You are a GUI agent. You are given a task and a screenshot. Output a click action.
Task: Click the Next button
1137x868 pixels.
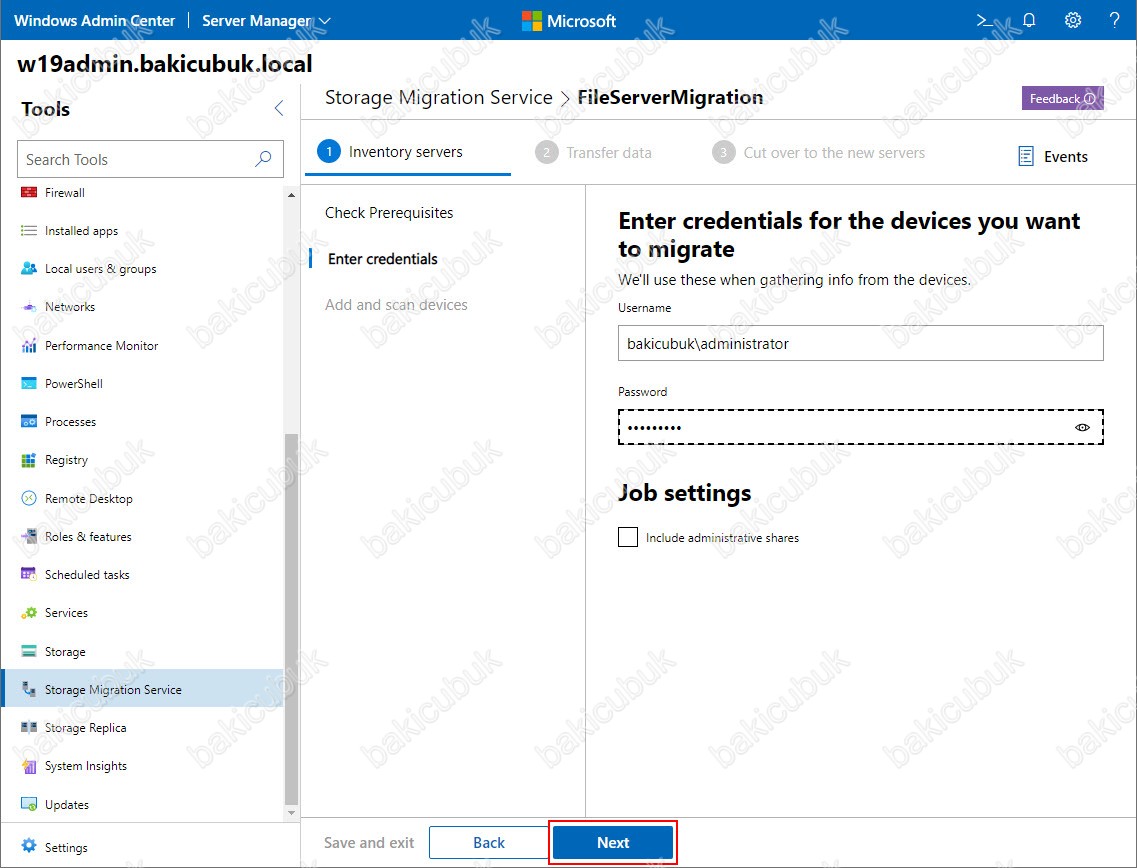(613, 843)
